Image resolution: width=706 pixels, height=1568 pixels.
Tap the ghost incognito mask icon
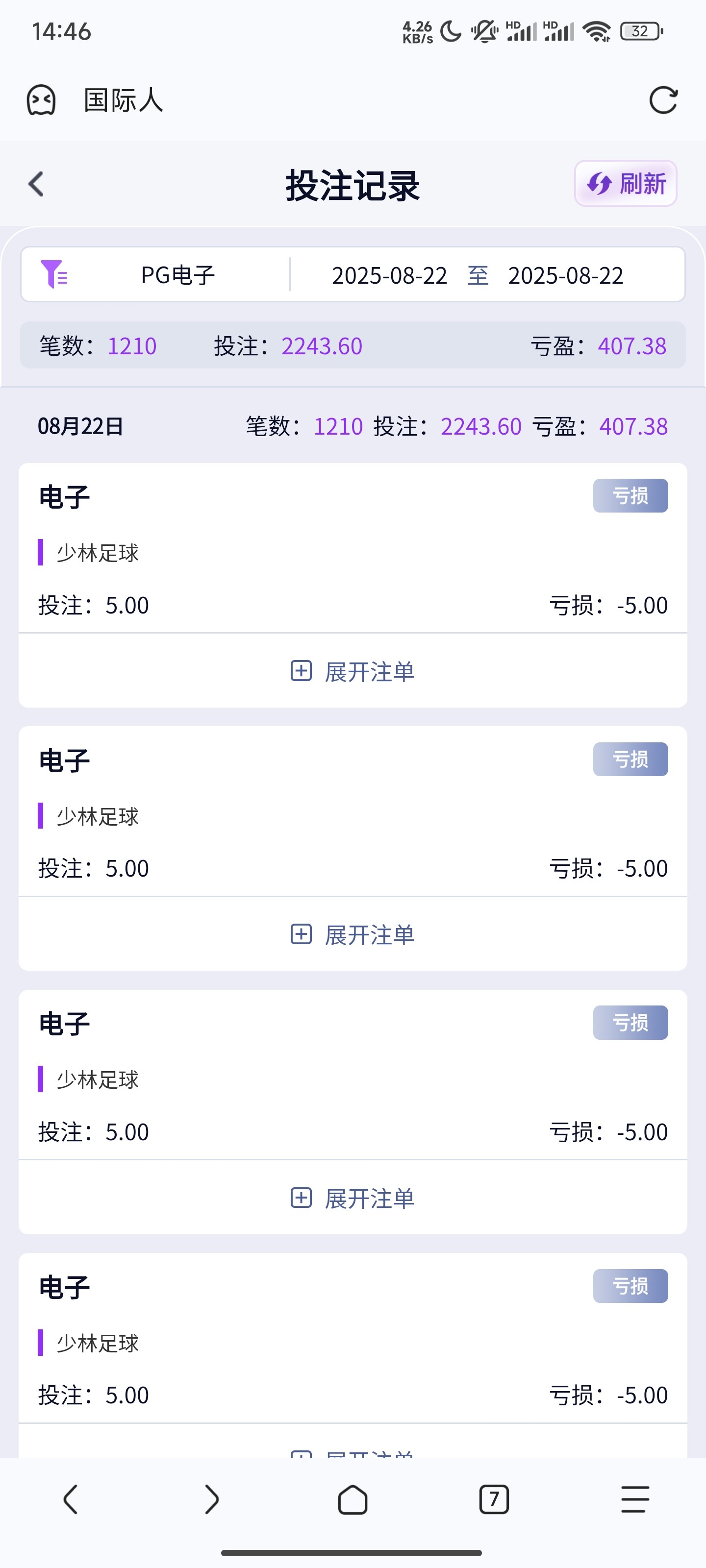coord(41,100)
